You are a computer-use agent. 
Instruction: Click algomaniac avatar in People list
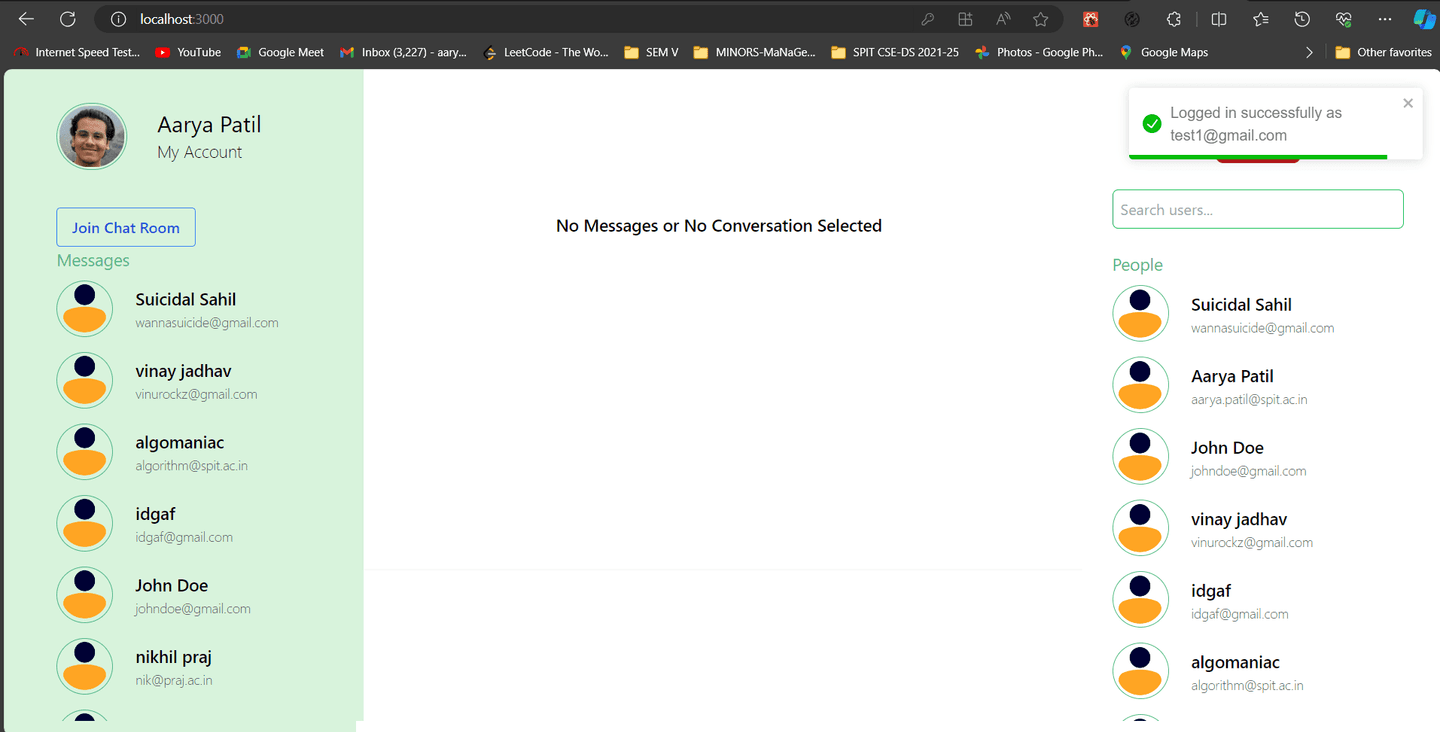coord(1141,671)
